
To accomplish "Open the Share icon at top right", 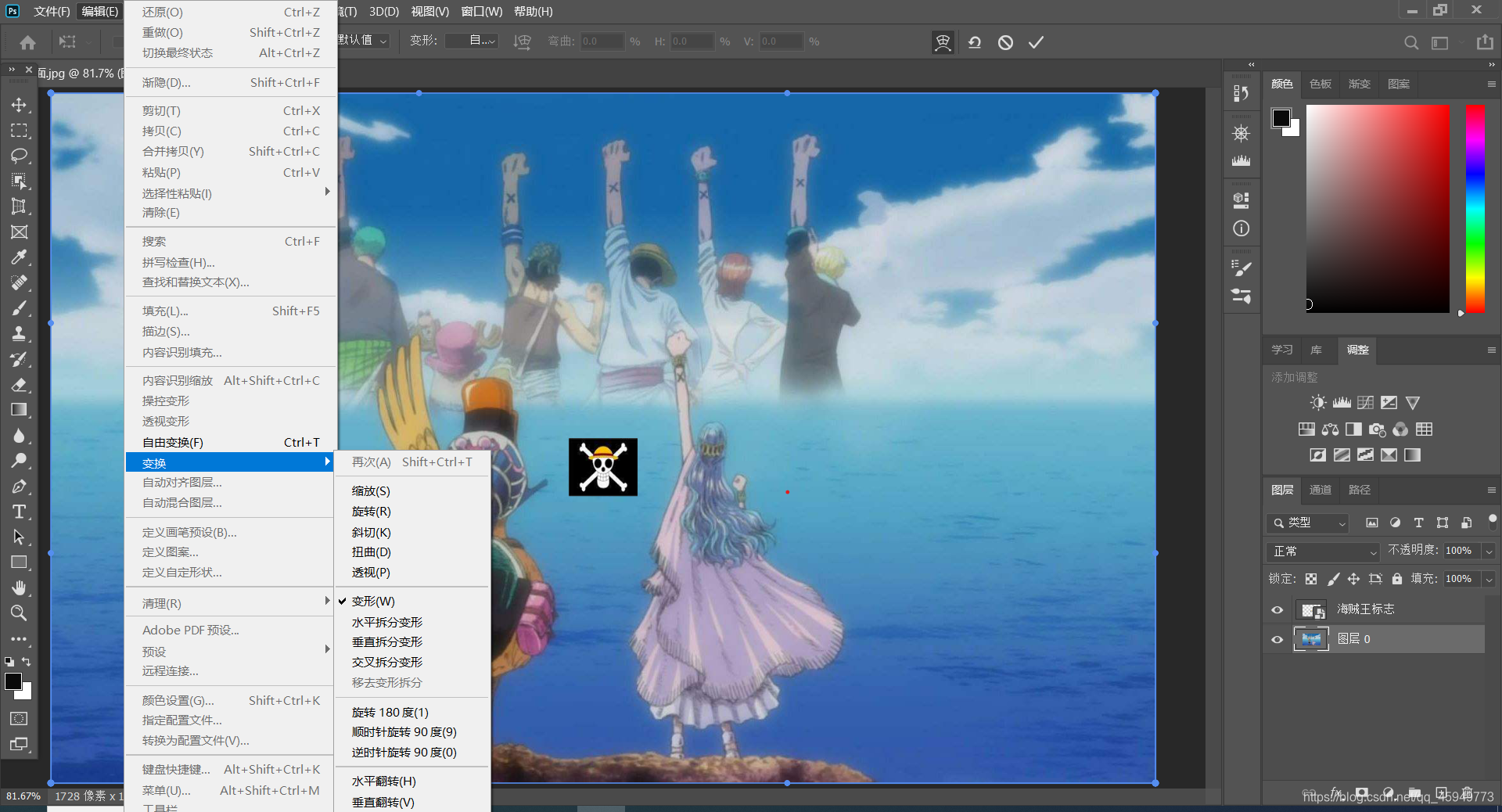I will tap(1485, 42).
